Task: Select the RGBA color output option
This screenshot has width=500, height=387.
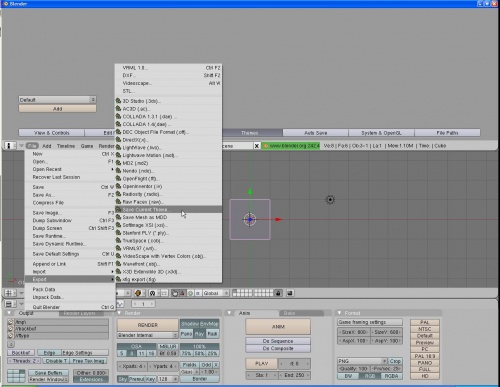Action: pyautogui.click(x=391, y=376)
